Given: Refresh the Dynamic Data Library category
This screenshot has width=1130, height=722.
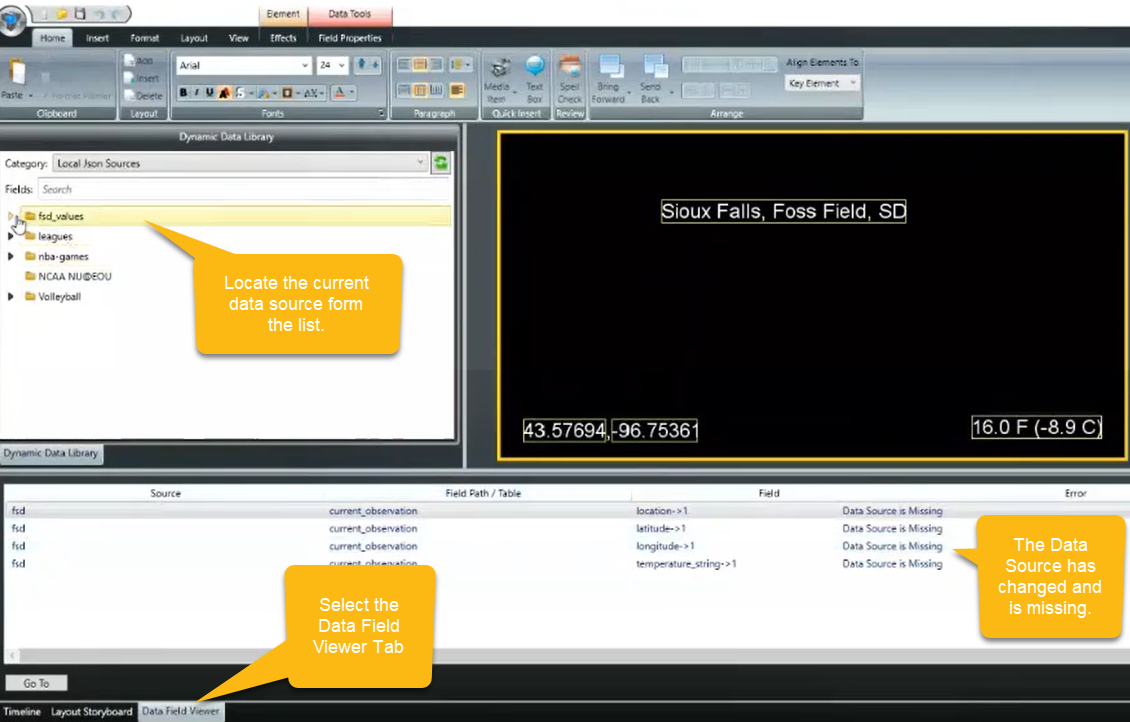Looking at the screenshot, I should click(440, 163).
